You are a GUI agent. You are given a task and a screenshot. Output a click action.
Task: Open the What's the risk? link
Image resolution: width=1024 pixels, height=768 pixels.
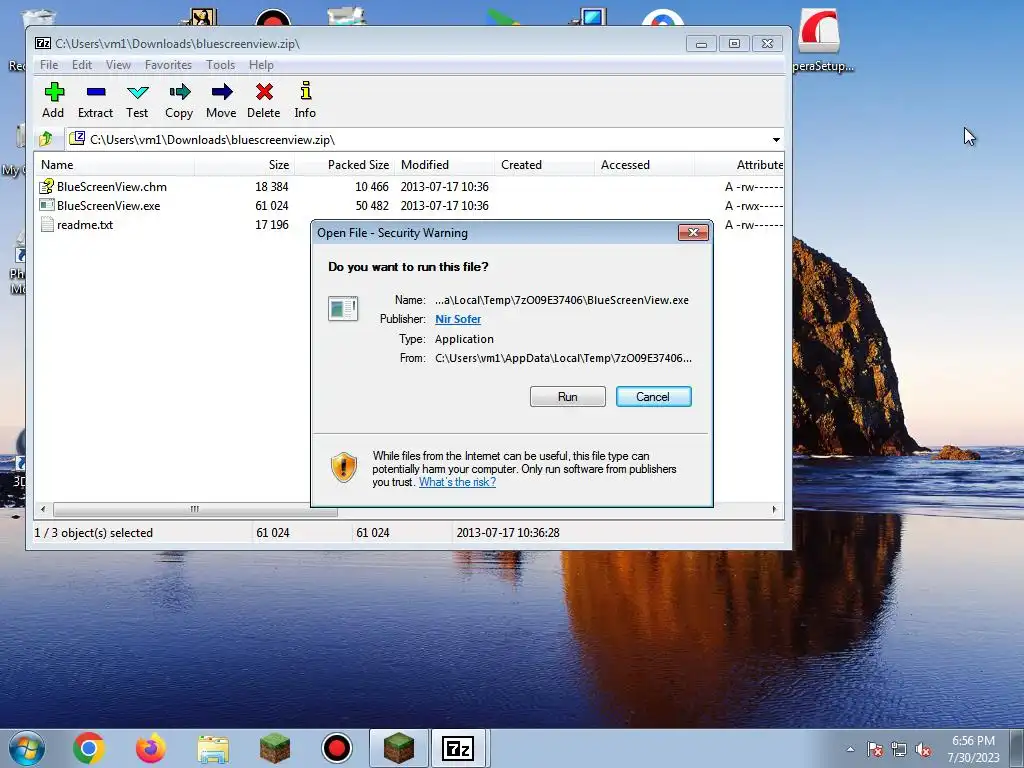[457, 482]
